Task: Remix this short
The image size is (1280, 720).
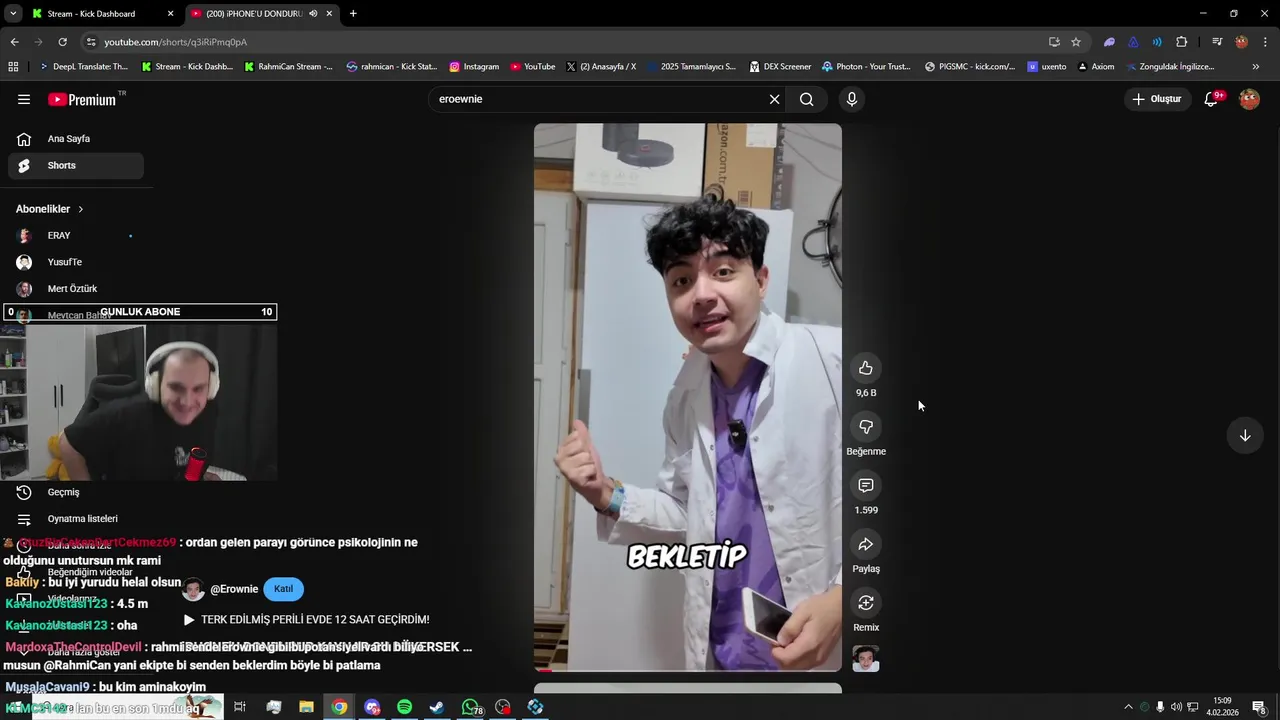Action: (866, 602)
